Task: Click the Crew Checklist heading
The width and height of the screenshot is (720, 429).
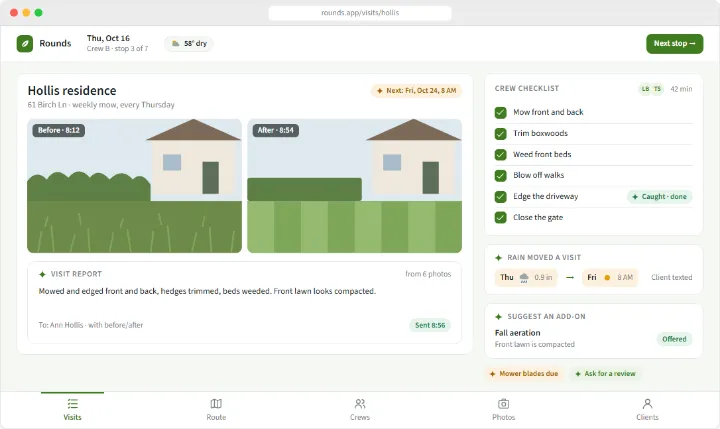Action: click(527, 89)
